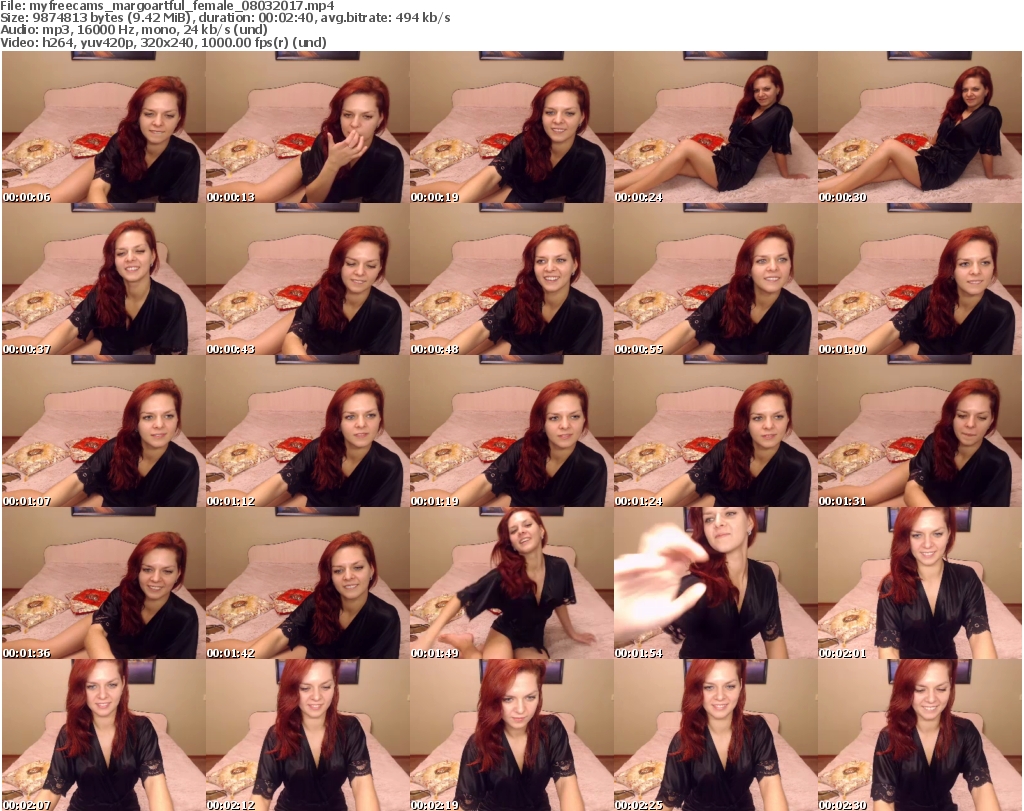Pick the thumbnail marked 00:02:01
Image resolution: width=1024 pixels, height=811 pixels.
919,583
